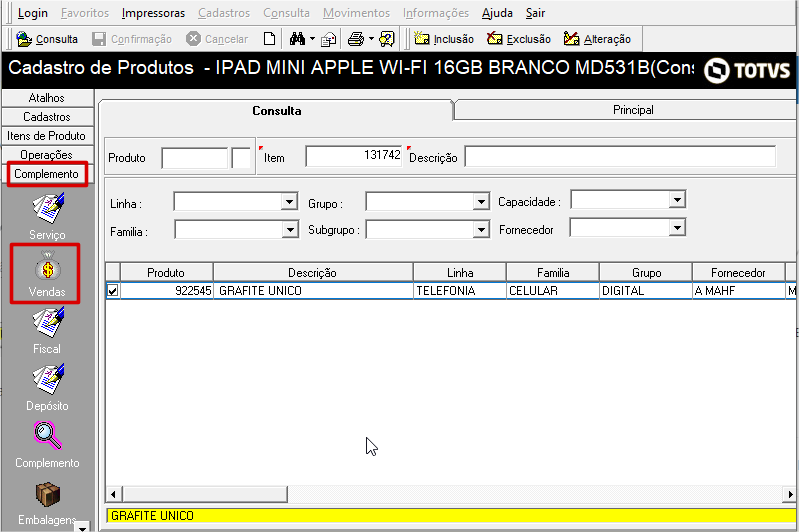This screenshot has height=532, width=799.
Task: Click the printer icon
Action: pos(356,39)
